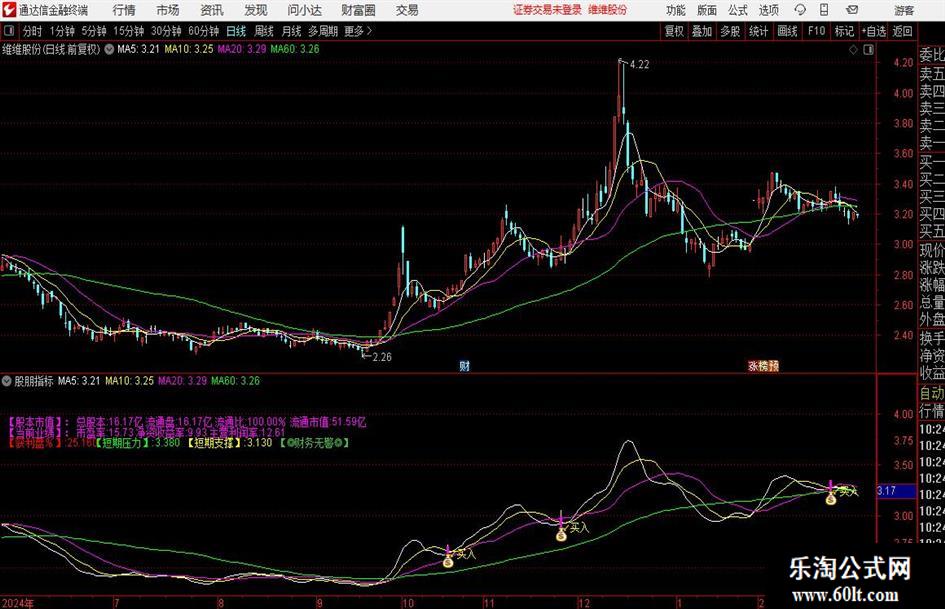Viewport: 945px width, 609px height.
Task: Open the 选项 menu
Action: (768, 10)
